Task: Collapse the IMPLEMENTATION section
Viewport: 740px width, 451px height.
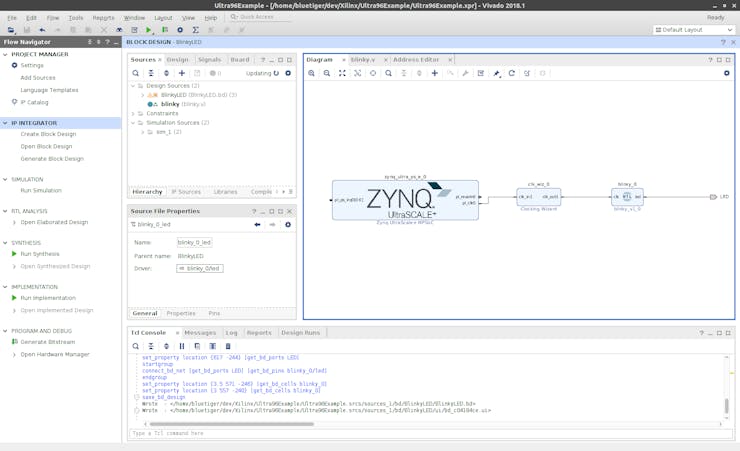Action: pos(5,287)
